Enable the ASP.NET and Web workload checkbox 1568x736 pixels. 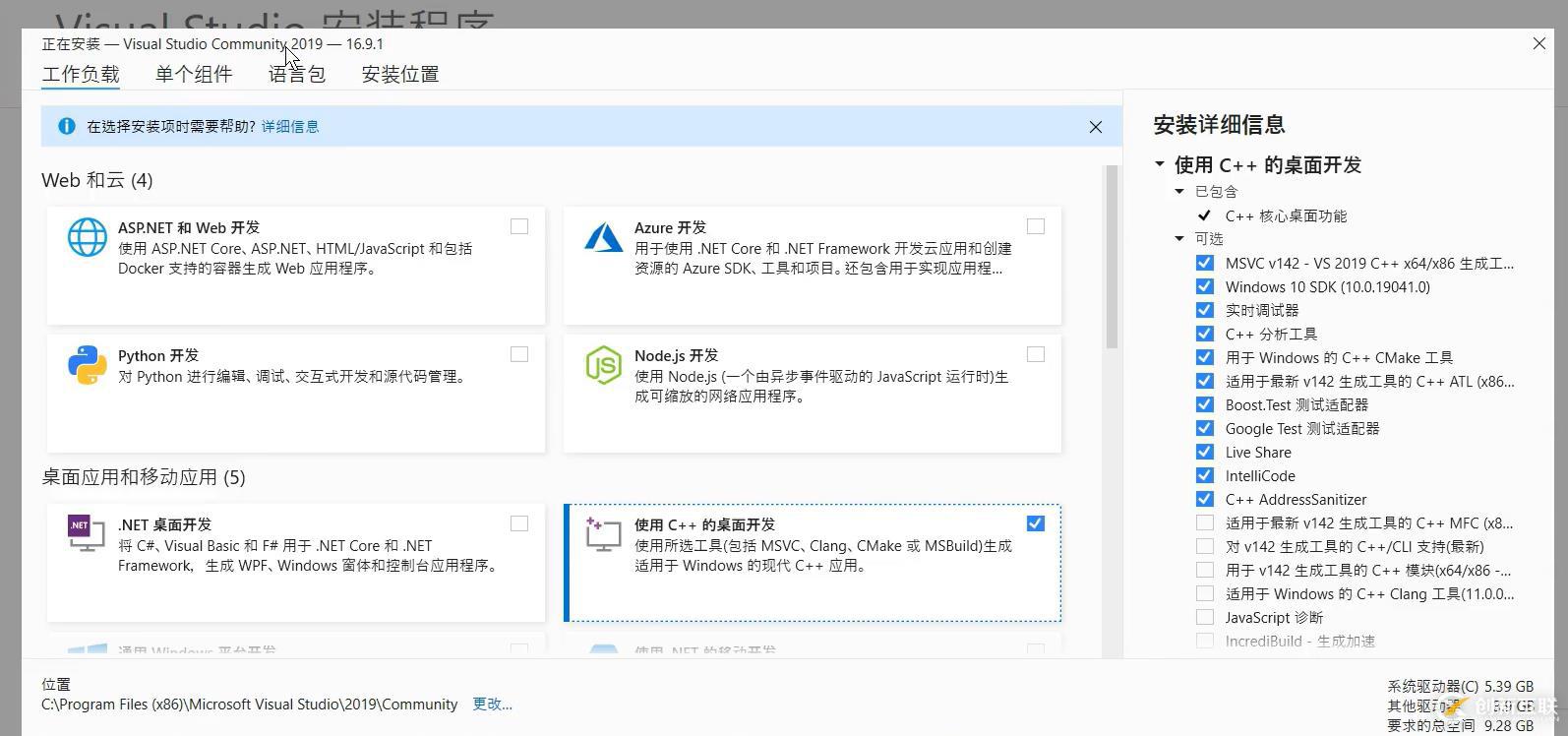pyautogui.click(x=519, y=226)
